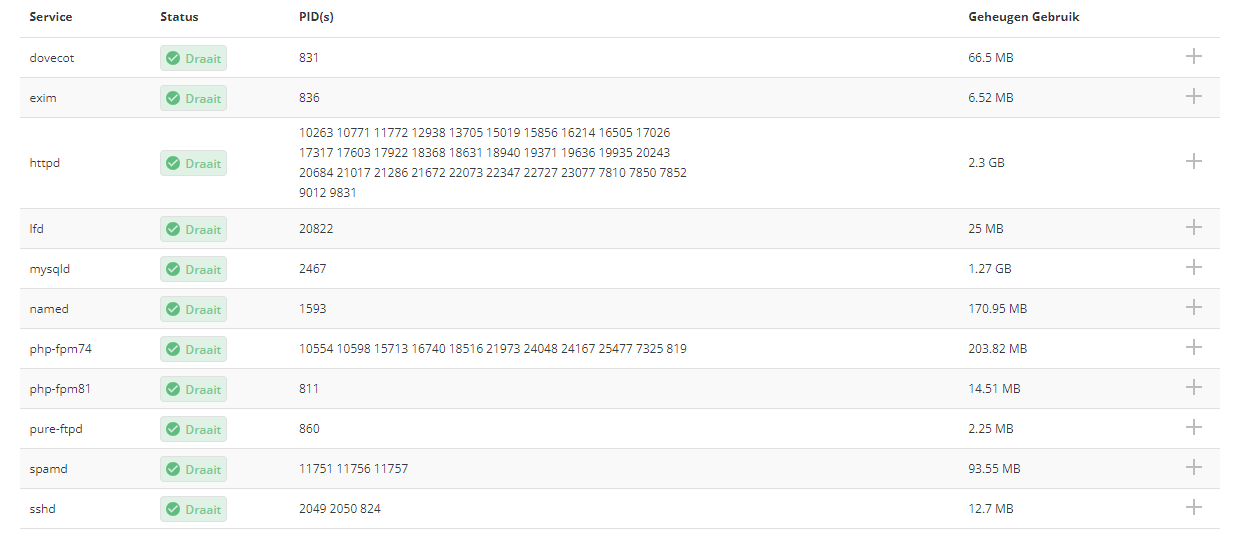Click the plus icon for pure-ftpd
Screen dimensions: 1253x549
point(1193,427)
